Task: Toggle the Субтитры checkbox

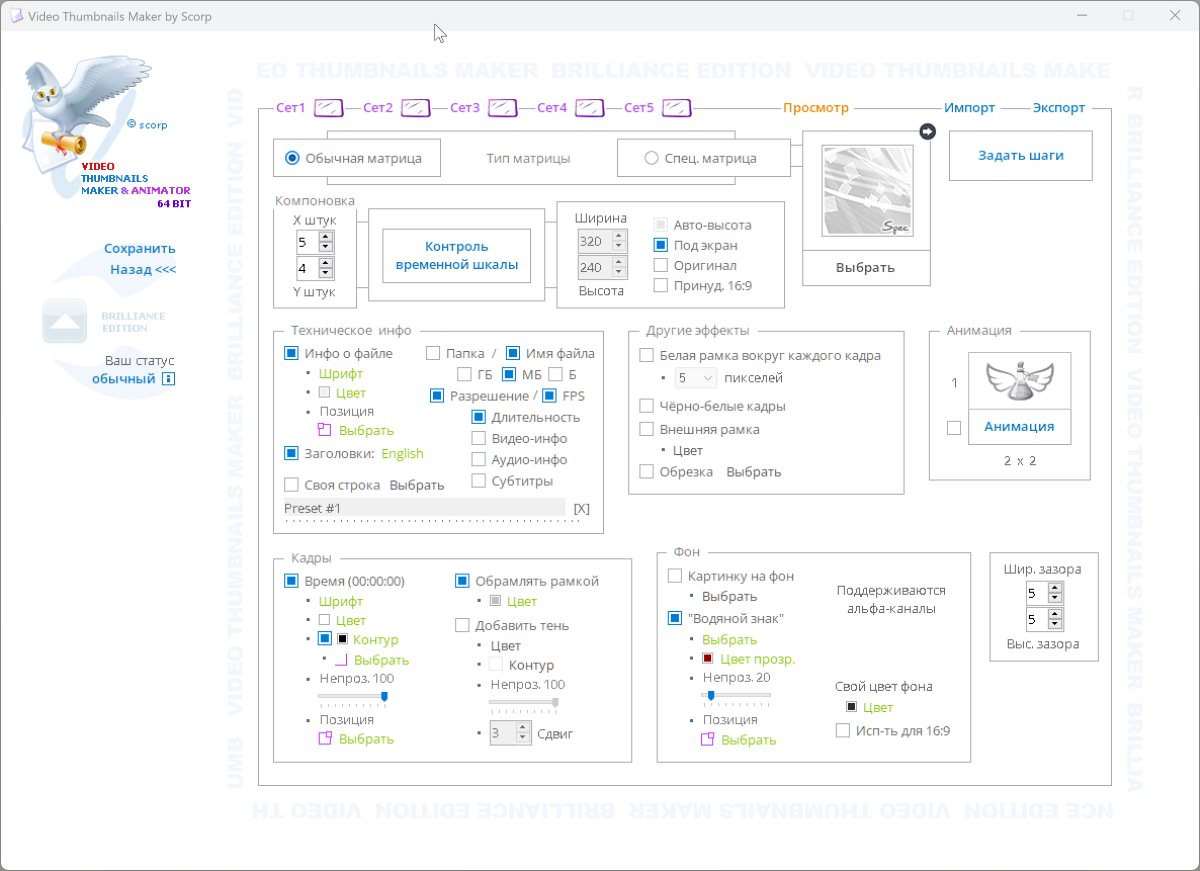Action: pyautogui.click(x=479, y=481)
